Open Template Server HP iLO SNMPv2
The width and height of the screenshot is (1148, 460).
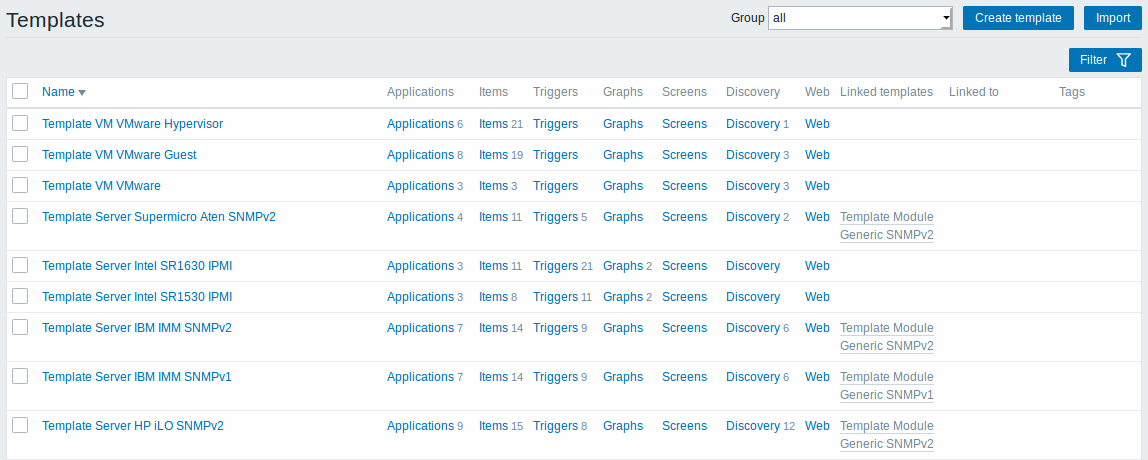click(133, 426)
